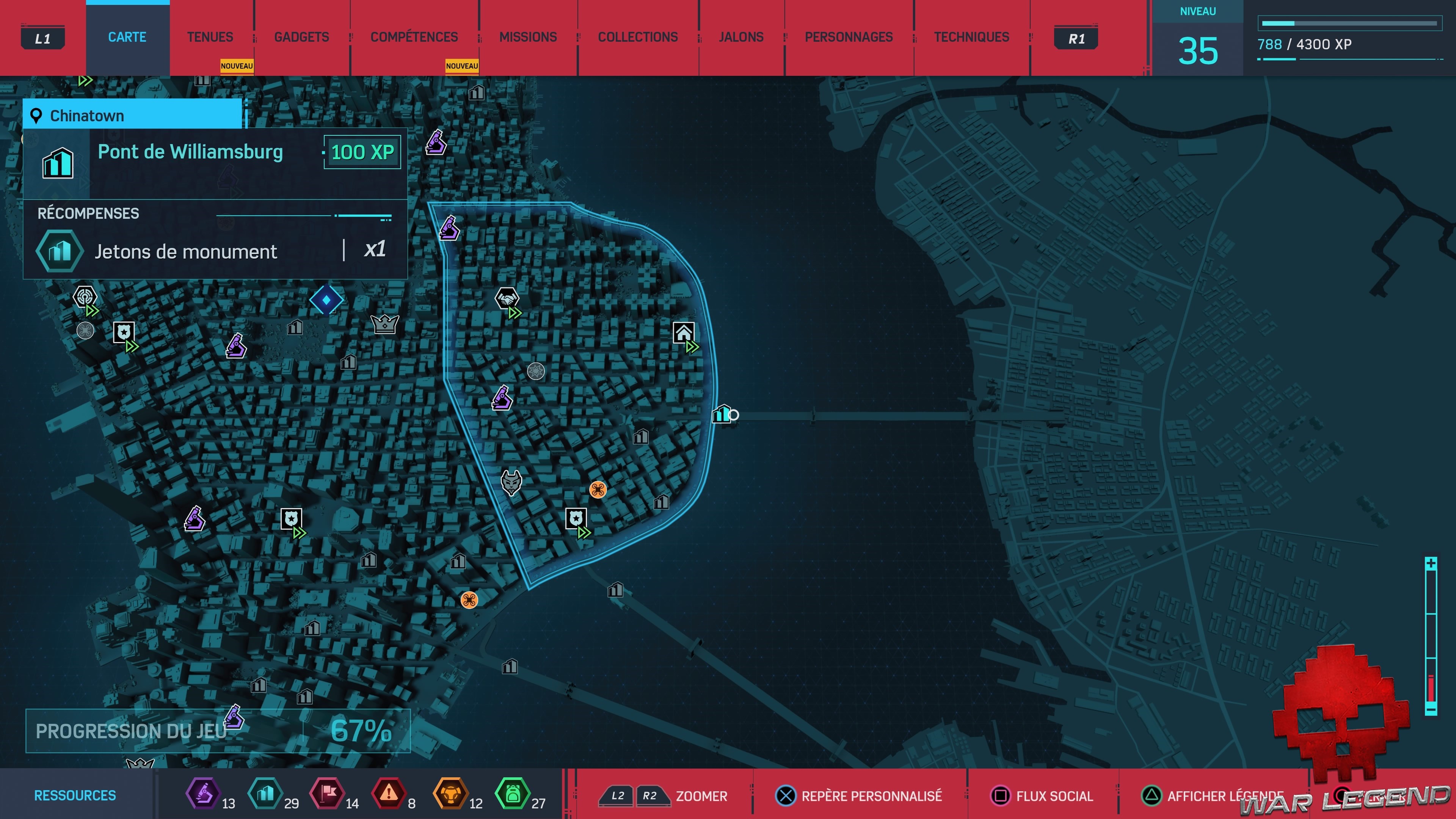Screen dimensions: 1456x819
Task: Click the Black Cat stakeout map icon
Action: pos(511,482)
